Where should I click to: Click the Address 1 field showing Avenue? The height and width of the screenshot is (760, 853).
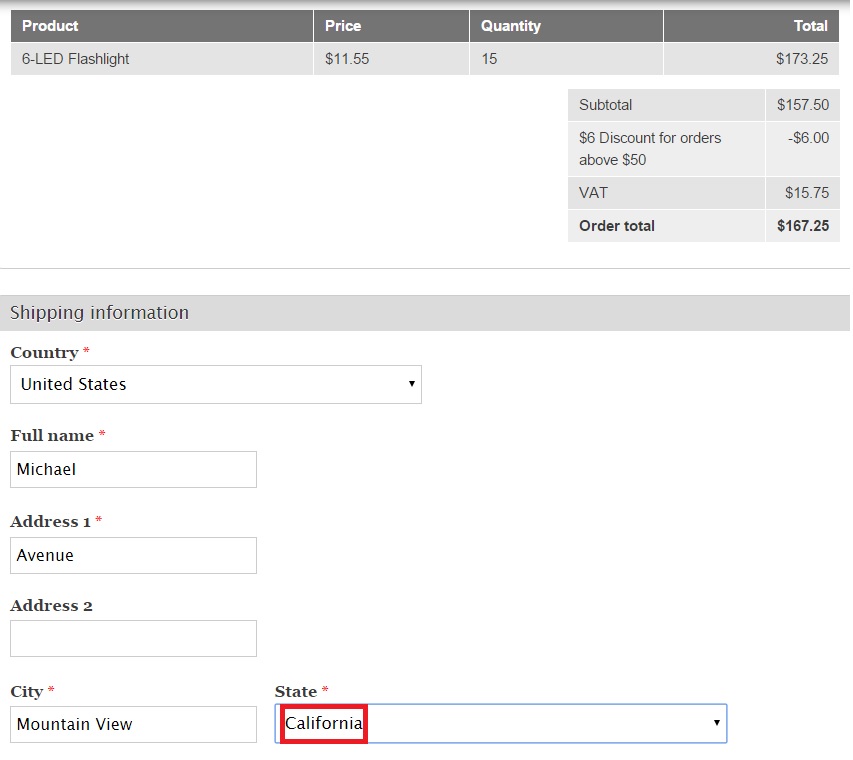click(x=133, y=555)
